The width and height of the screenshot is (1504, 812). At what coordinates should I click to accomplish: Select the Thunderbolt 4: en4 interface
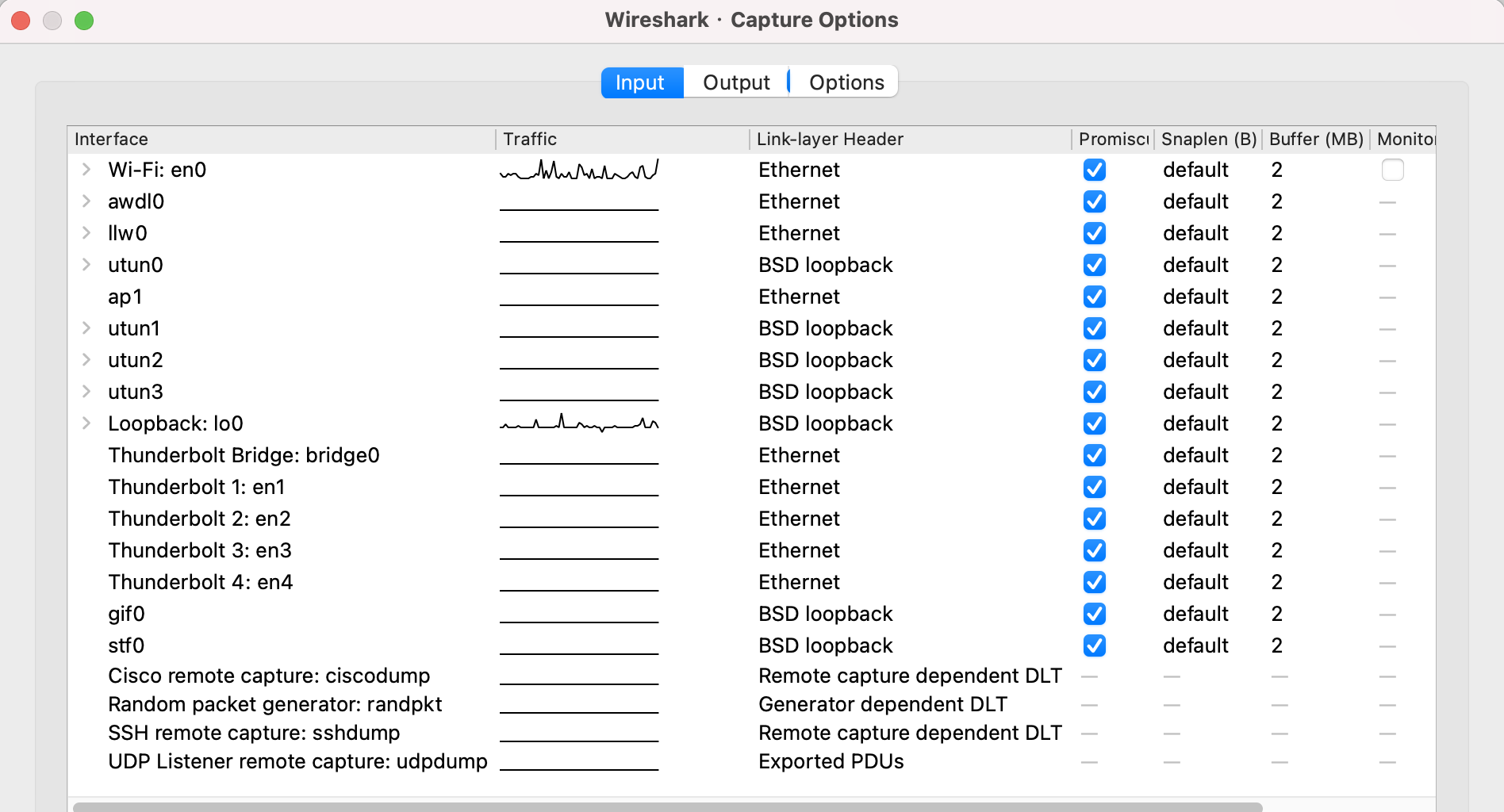click(201, 582)
